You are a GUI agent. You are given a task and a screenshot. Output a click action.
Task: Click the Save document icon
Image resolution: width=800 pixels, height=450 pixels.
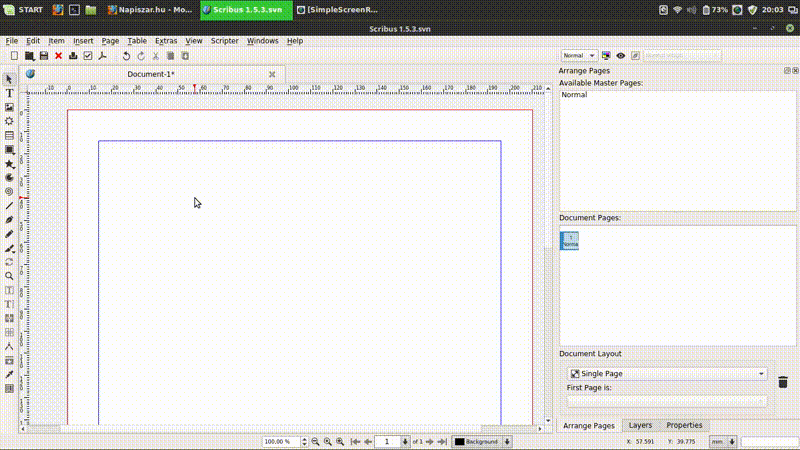click(44, 56)
